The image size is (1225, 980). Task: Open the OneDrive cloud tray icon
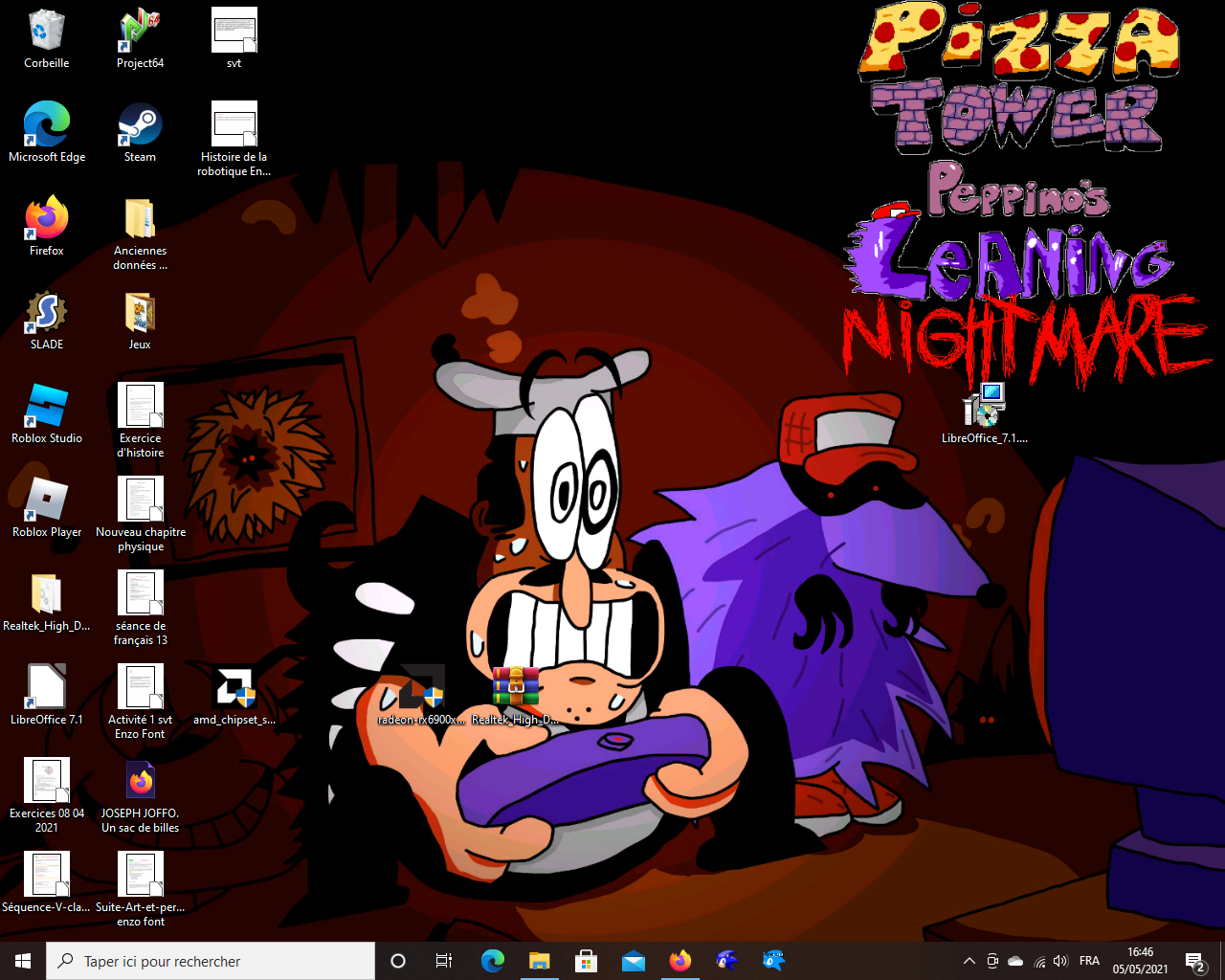pyautogui.click(x=1015, y=961)
